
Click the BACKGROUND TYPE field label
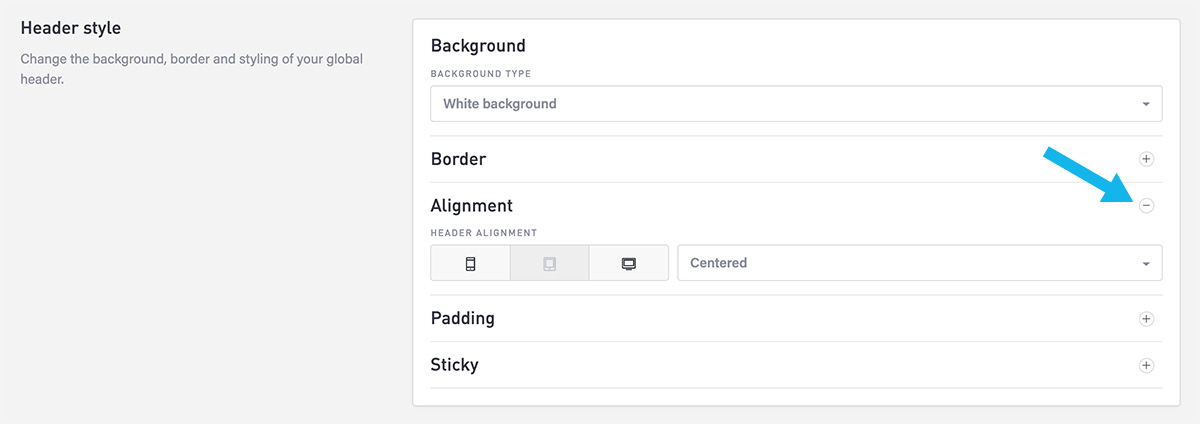click(481, 74)
